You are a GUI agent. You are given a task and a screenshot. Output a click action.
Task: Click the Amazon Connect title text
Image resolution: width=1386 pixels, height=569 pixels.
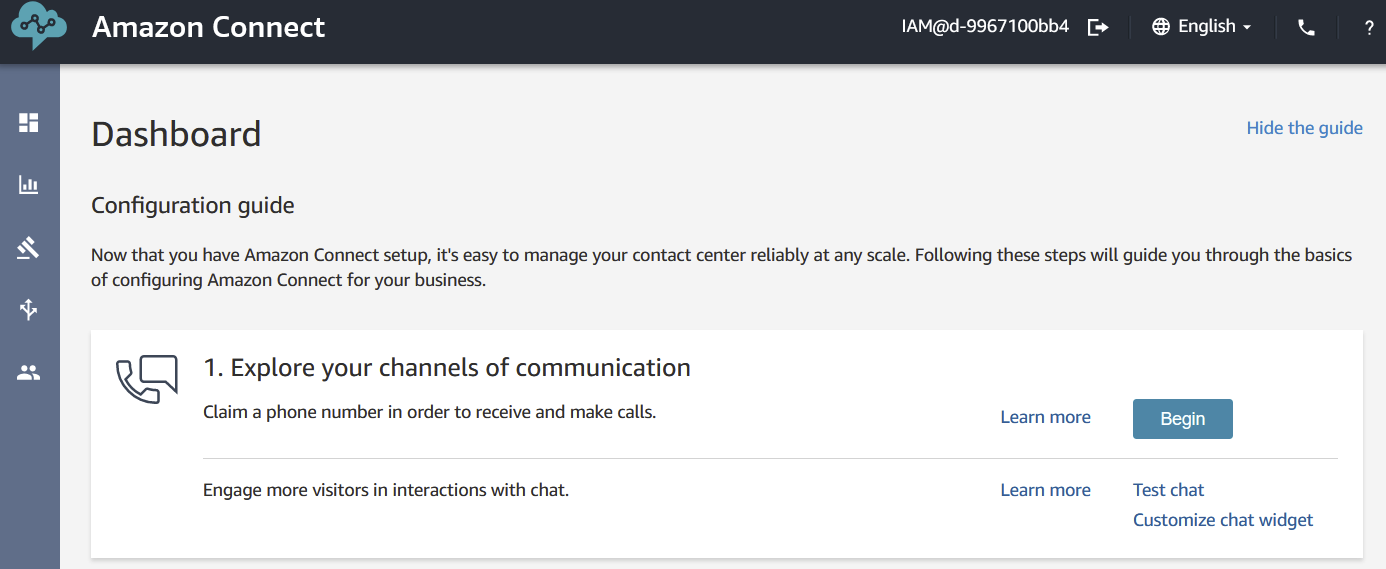click(208, 27)
